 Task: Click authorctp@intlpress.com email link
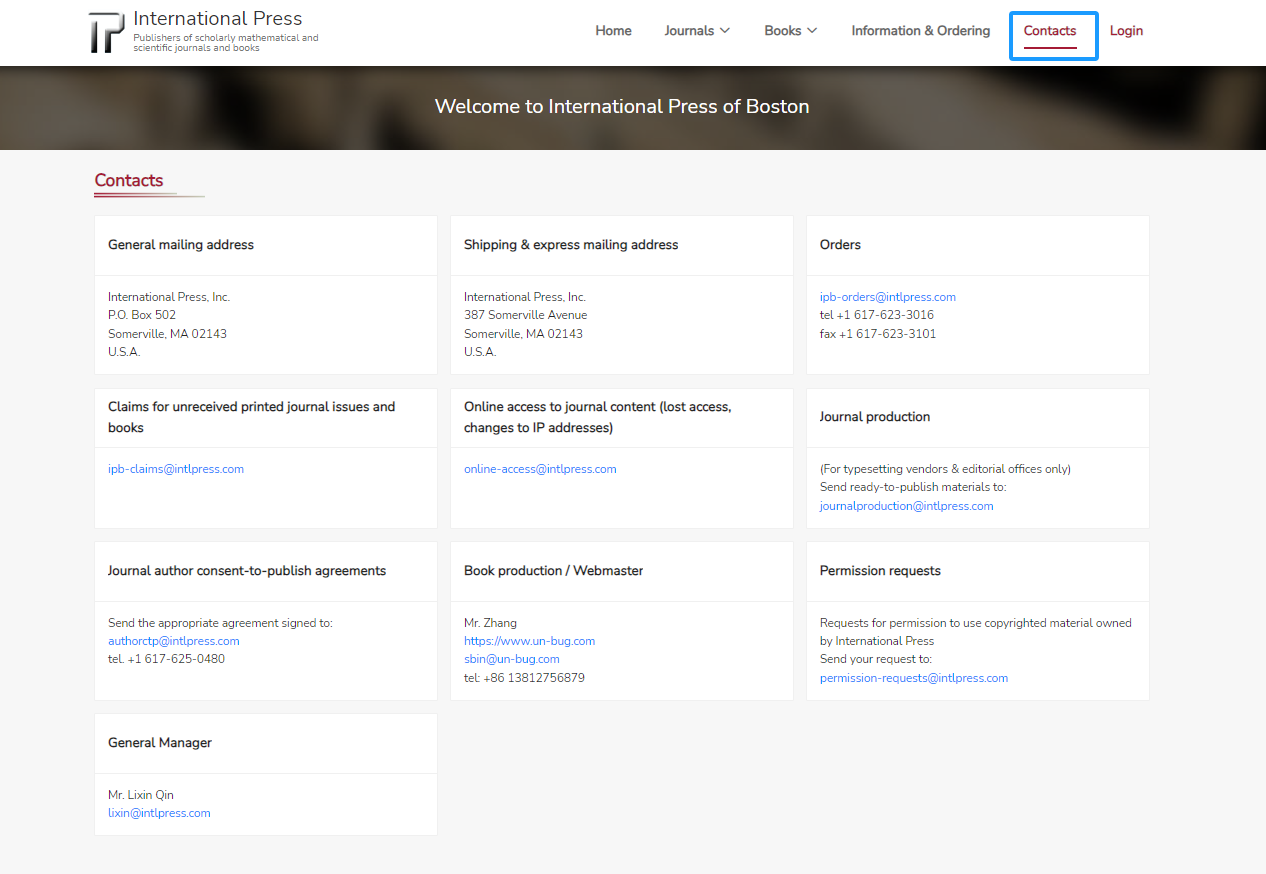coord(174,641)
